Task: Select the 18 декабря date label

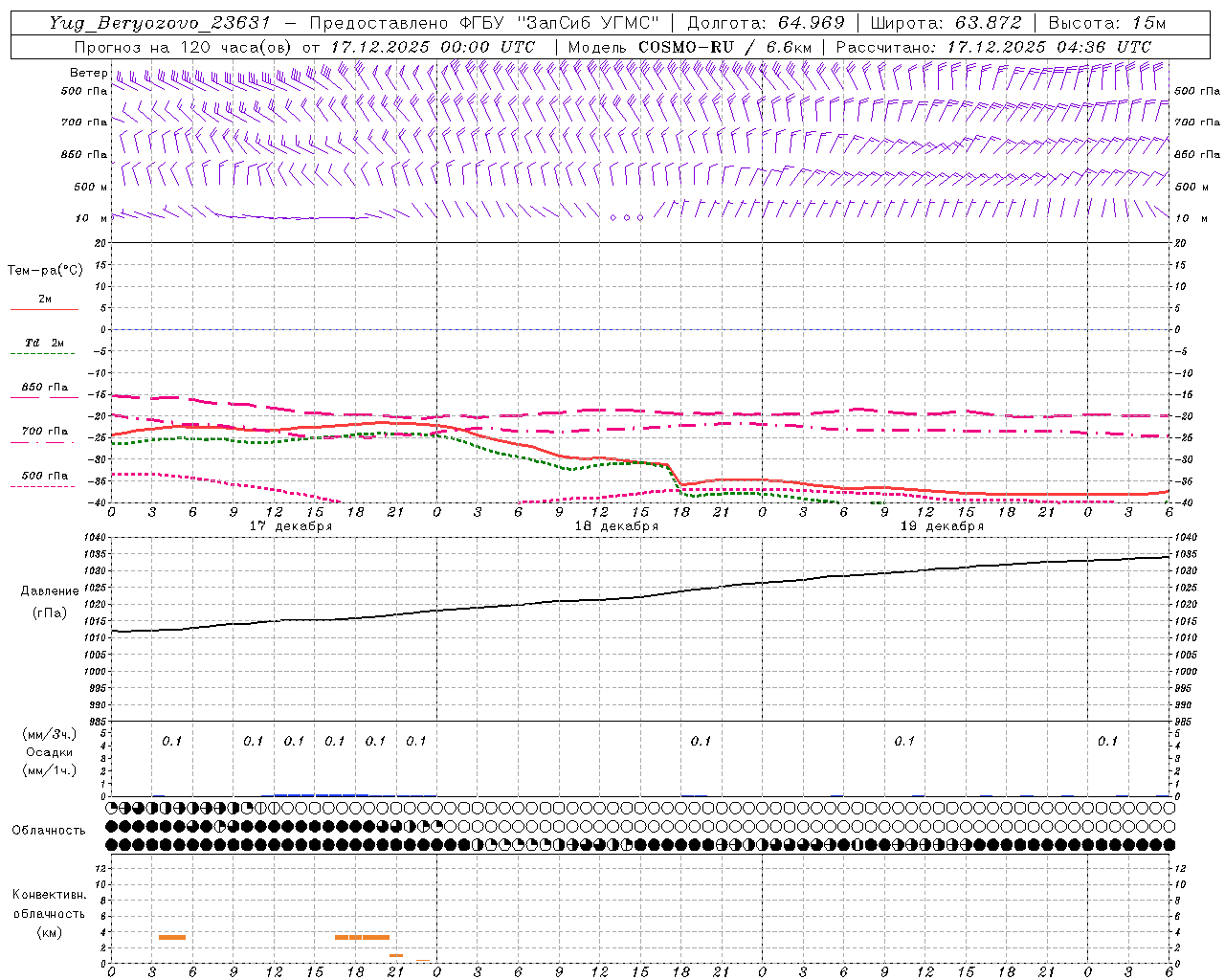Action: pos(616,526)
